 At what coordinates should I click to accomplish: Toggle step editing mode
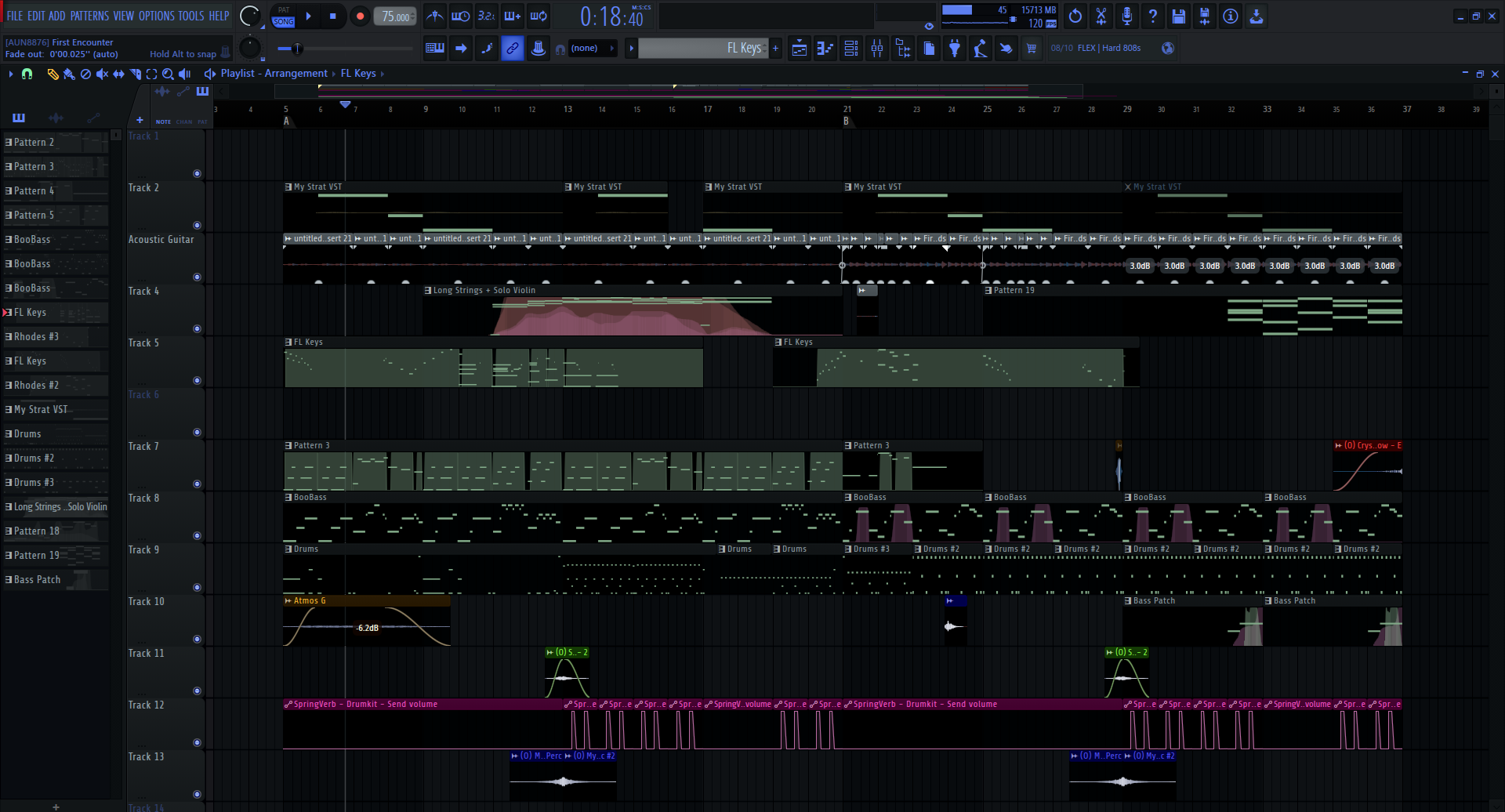(487, 49)
